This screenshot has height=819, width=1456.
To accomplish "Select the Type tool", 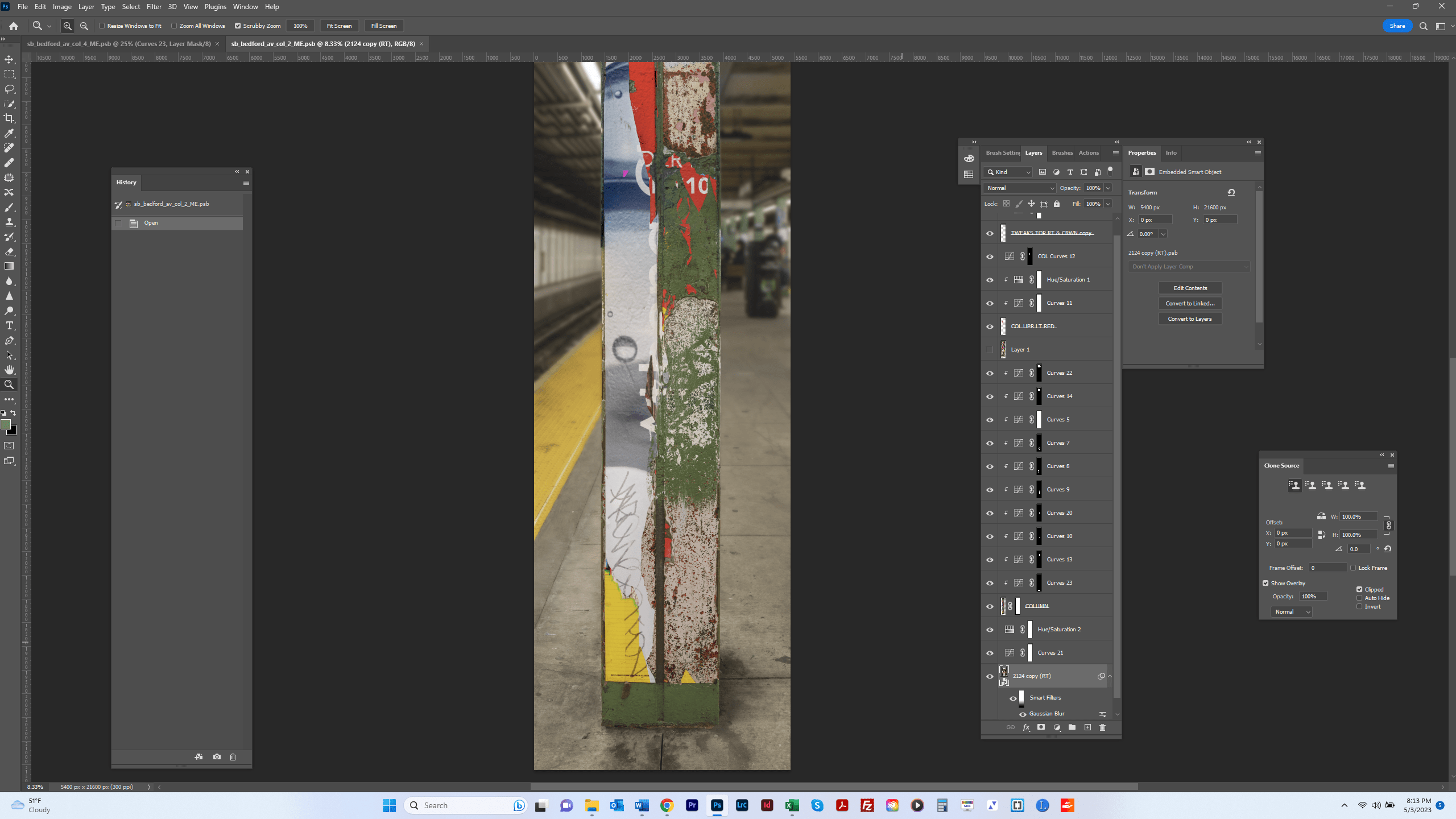I will (9, 325).
